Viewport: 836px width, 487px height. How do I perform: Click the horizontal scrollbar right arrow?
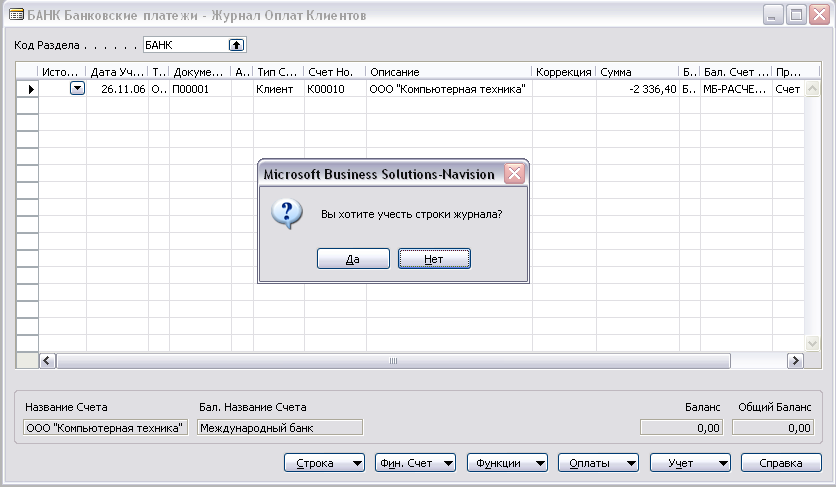(795, 361)
